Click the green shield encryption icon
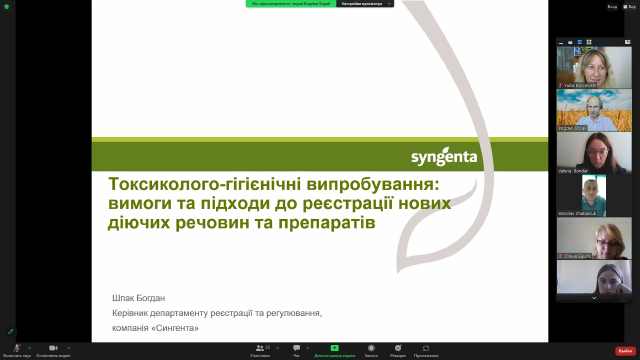The width and height of the screenshot is (640, 360). (x=7, y=7)
